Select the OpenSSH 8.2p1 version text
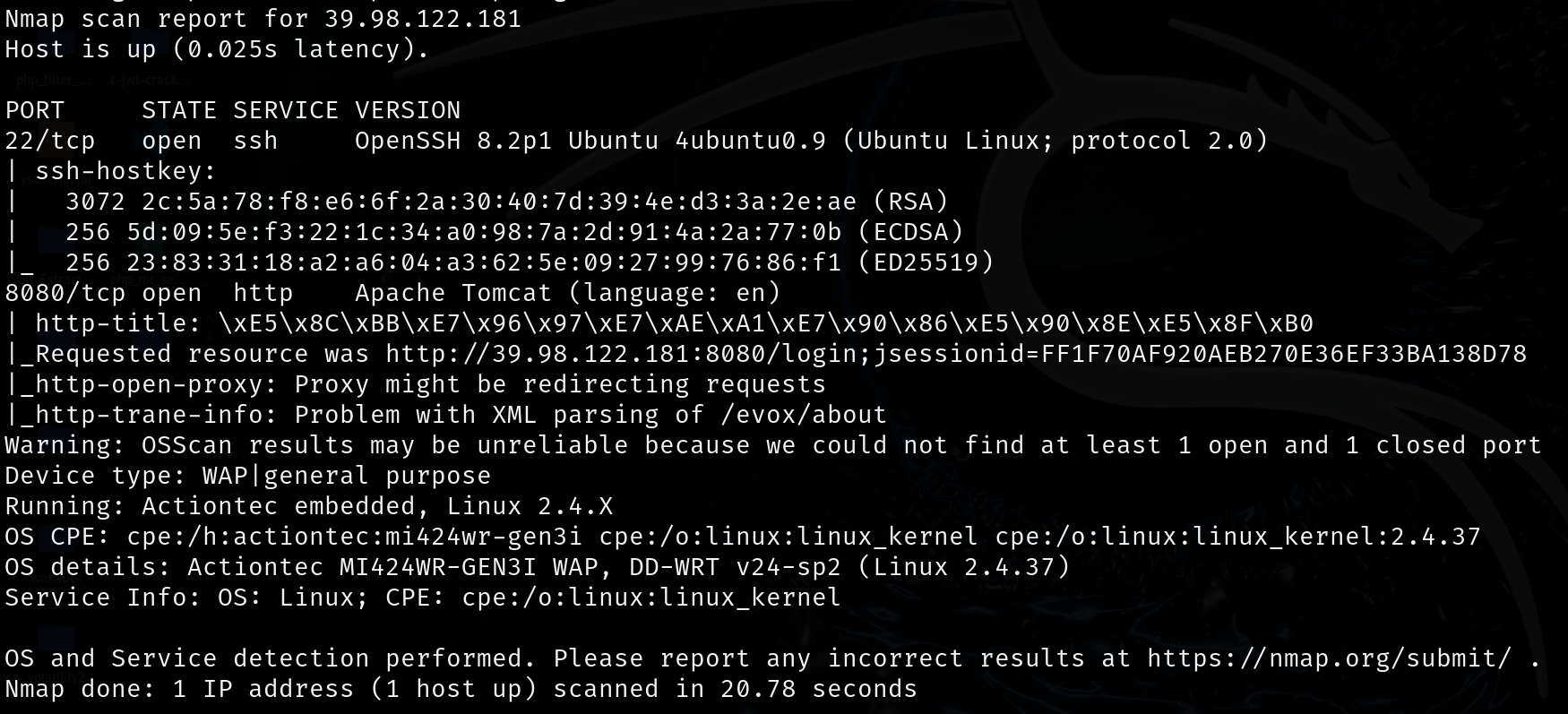Screen dimensions: 1568x714 tap(452, 141)
